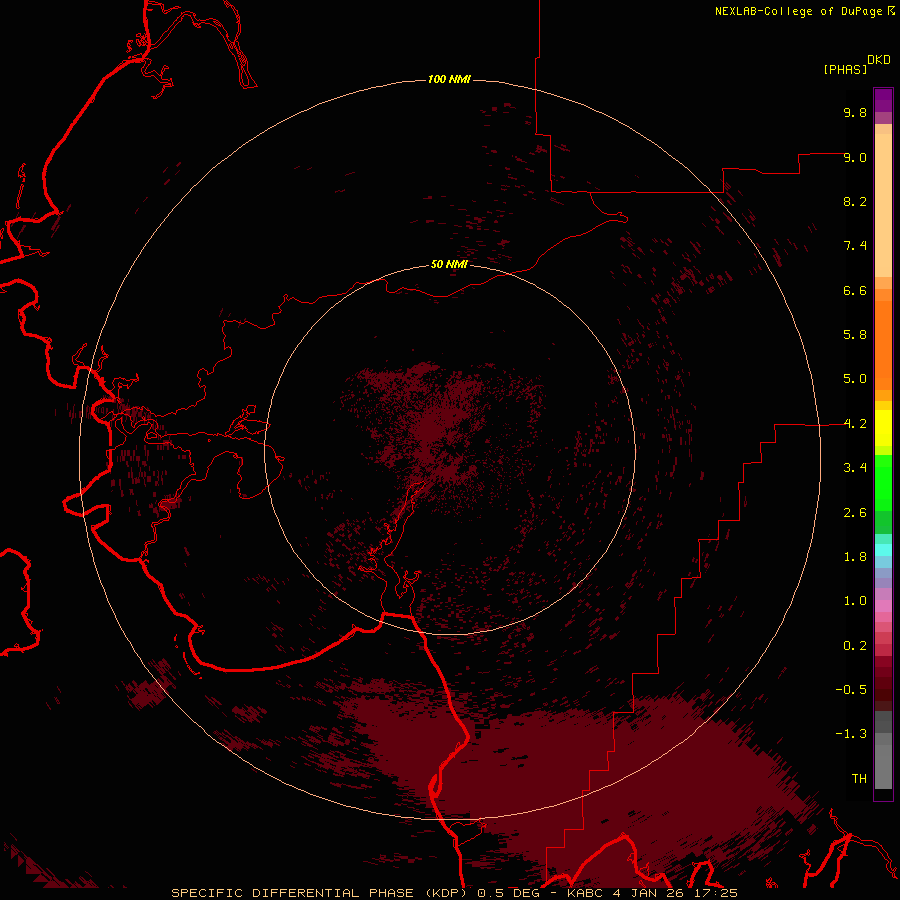The height and width of the screenshot is (900, 900).
Task: Click the KABC station identifier
Action: pyautogui.click(x=586, y=893)
